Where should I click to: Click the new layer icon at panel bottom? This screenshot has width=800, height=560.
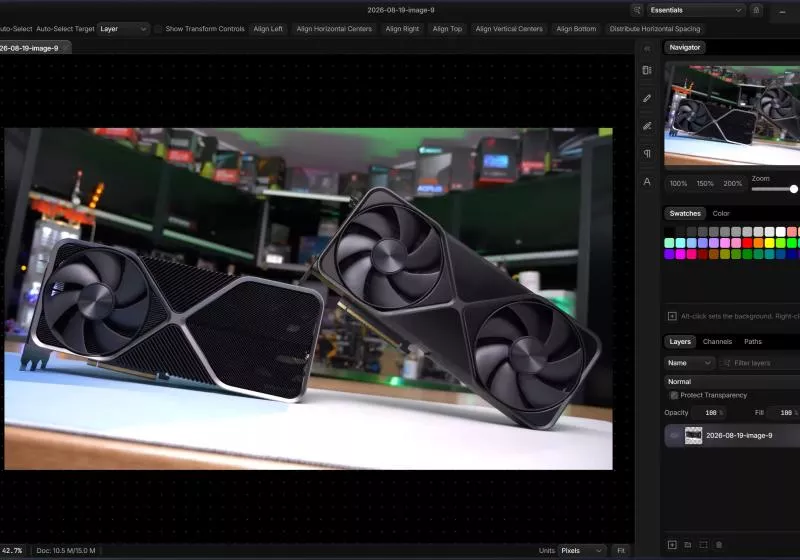[672, 545]
